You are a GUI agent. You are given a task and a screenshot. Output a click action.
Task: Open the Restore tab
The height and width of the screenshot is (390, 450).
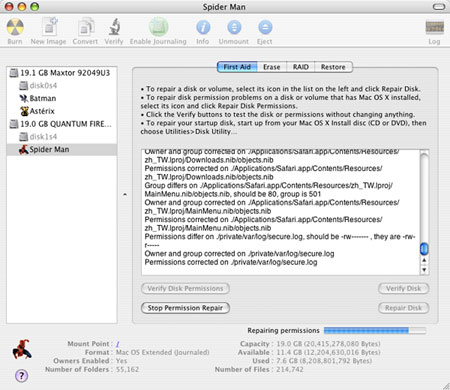pyautogui.click(x=333, y=67)
